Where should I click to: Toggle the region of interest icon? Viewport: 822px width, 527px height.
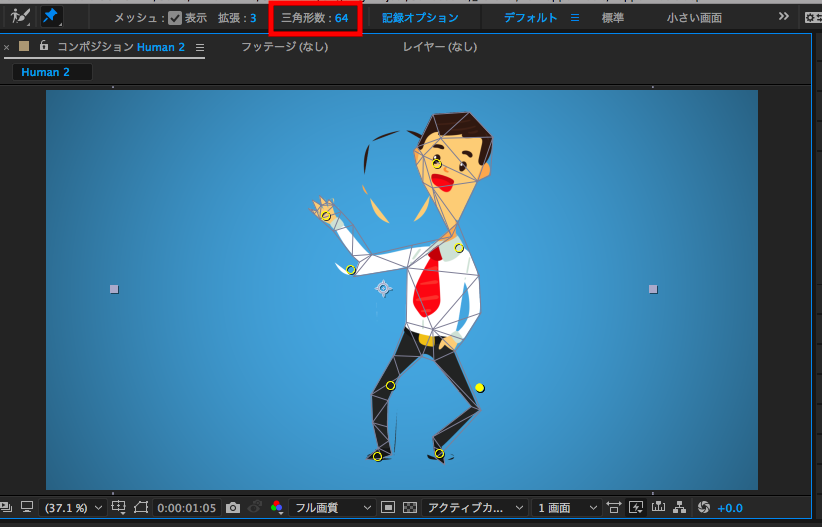click(x=388, y=508)
